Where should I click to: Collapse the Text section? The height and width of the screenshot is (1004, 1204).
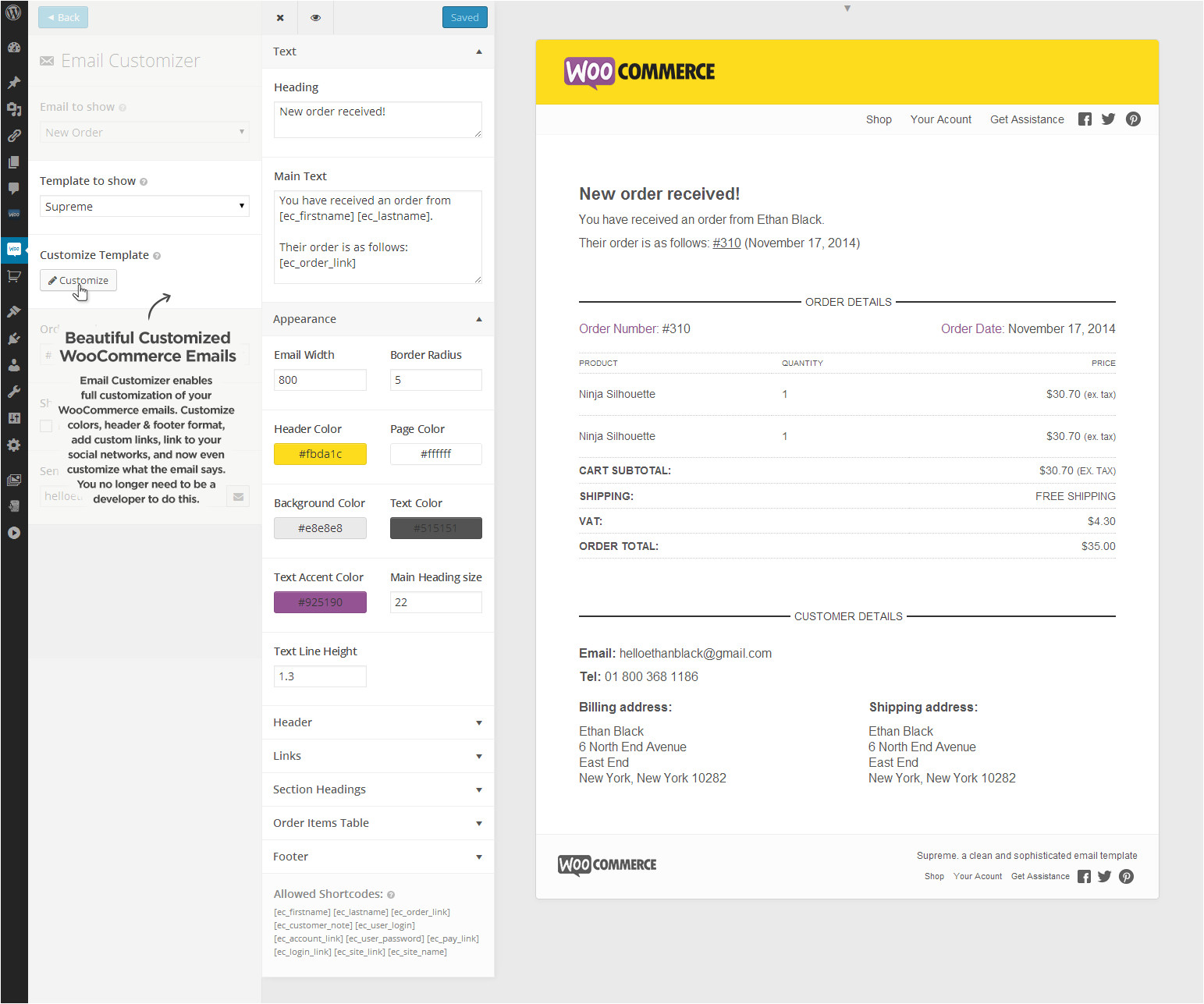[478, 51]
